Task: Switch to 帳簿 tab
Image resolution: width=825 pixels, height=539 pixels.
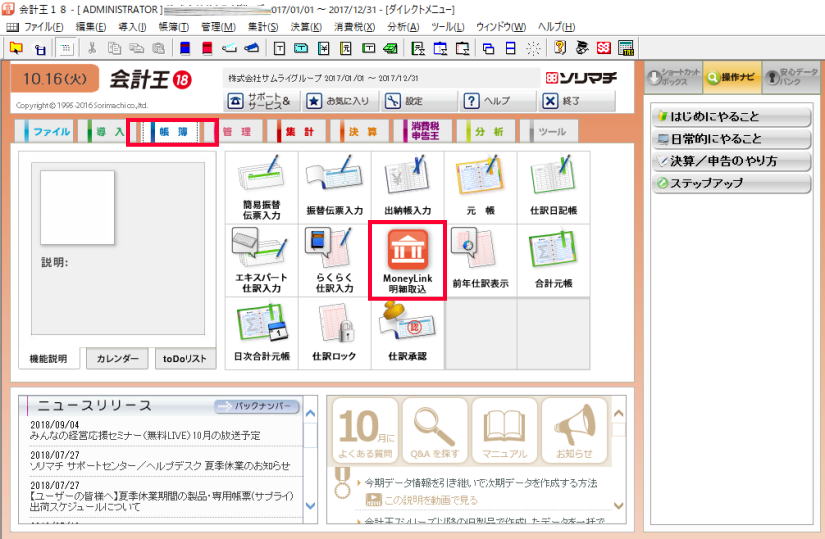Action: pyautogui.click(x=172, y=132)
